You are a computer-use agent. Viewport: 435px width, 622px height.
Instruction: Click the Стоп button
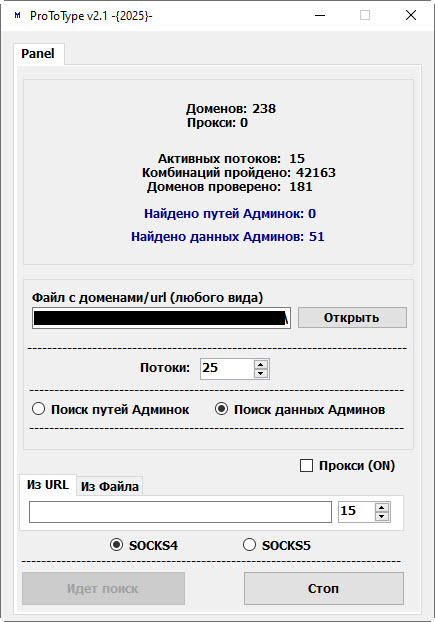324,588
